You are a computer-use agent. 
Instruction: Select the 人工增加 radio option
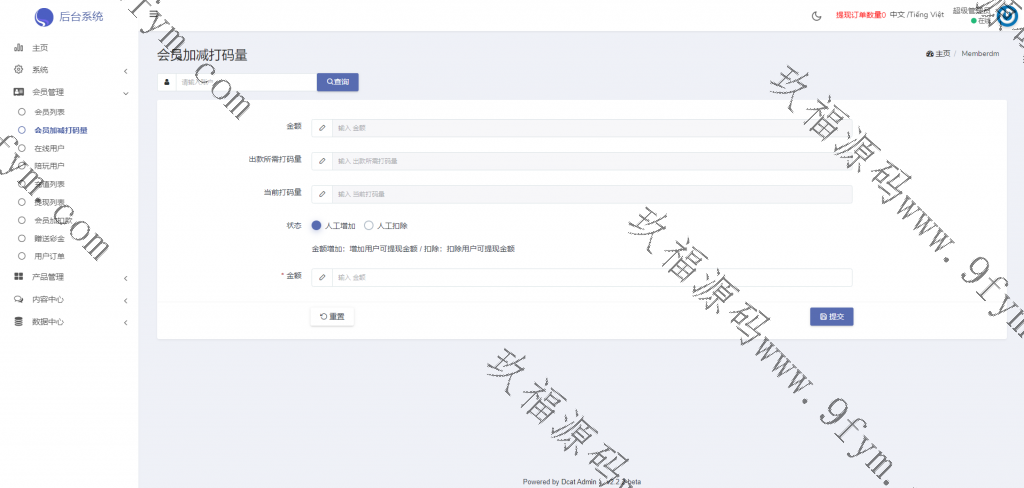pos(317,226)
